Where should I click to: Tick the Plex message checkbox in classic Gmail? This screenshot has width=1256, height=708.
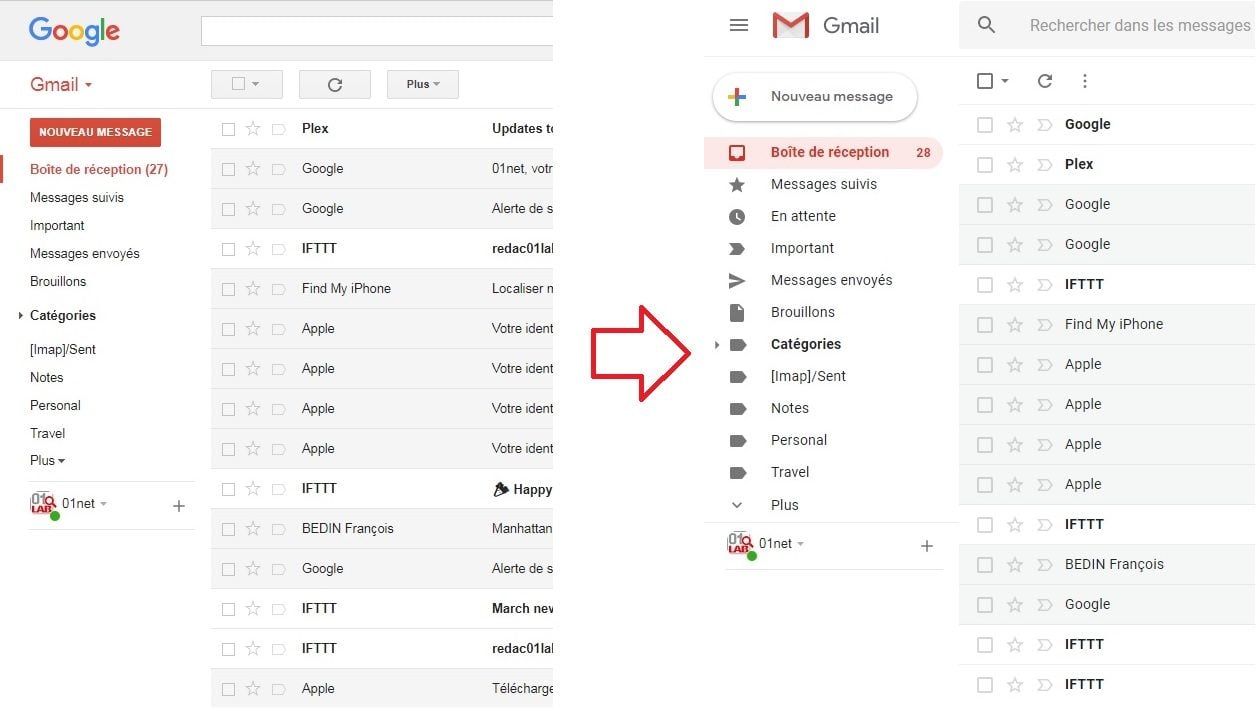[228, 129]
